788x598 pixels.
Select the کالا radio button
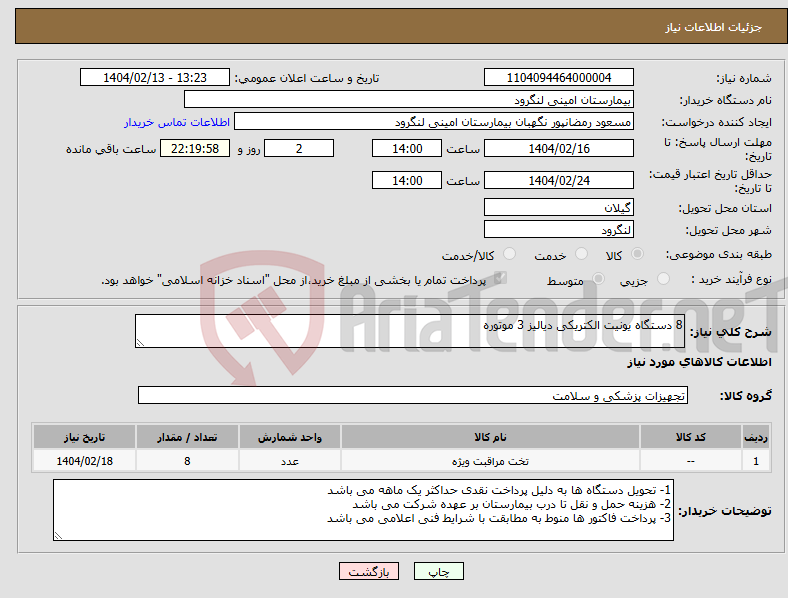point(637,254)
